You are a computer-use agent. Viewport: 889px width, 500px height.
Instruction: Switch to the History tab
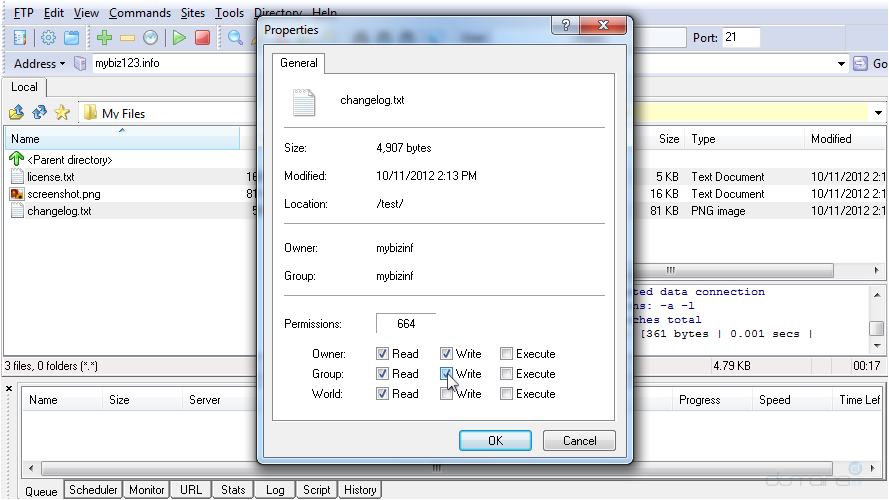[360, 489]
